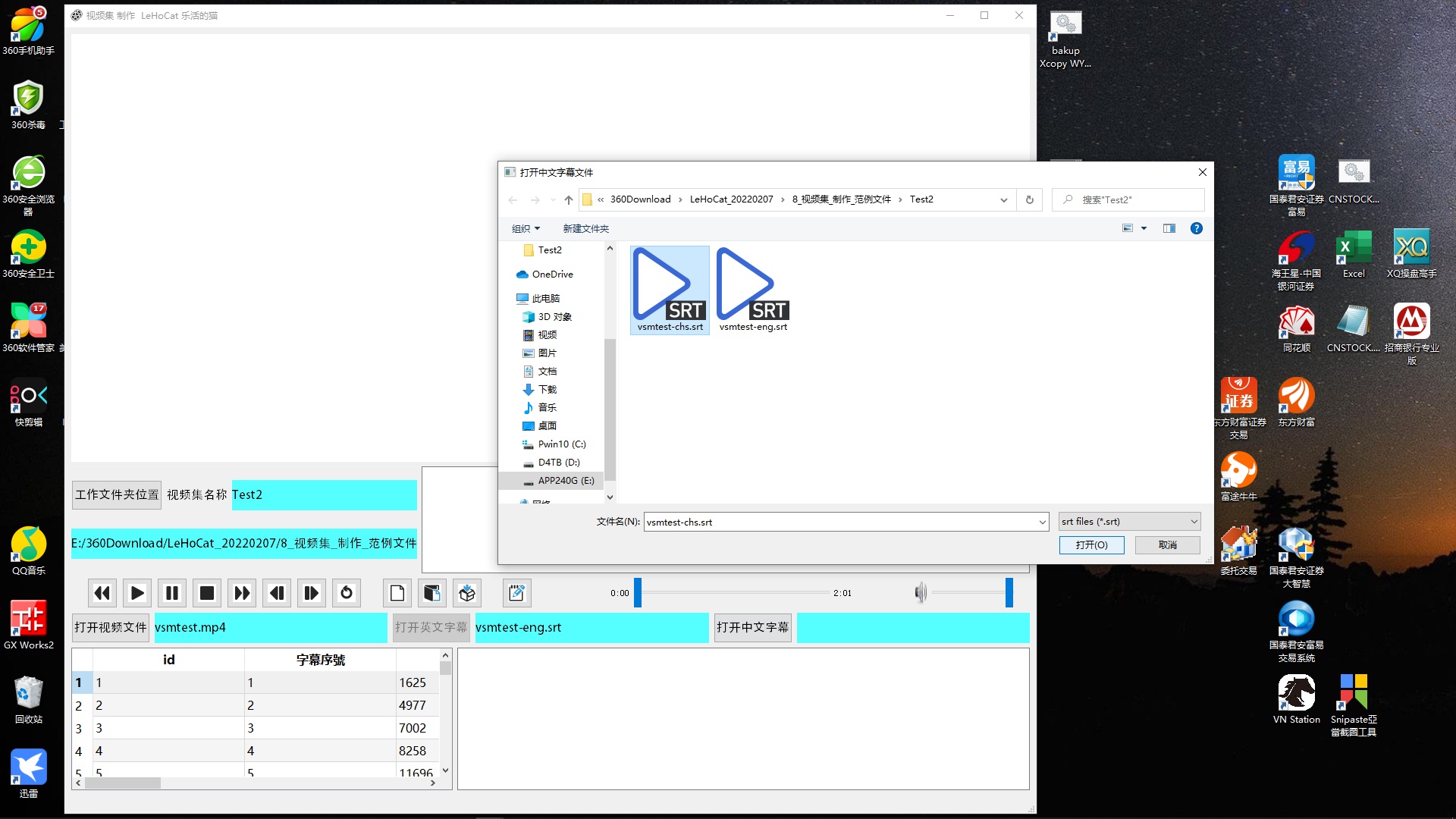Screen dimensions: 1456x819
Task: Click the fast-forward button
Action: [242, 593]
